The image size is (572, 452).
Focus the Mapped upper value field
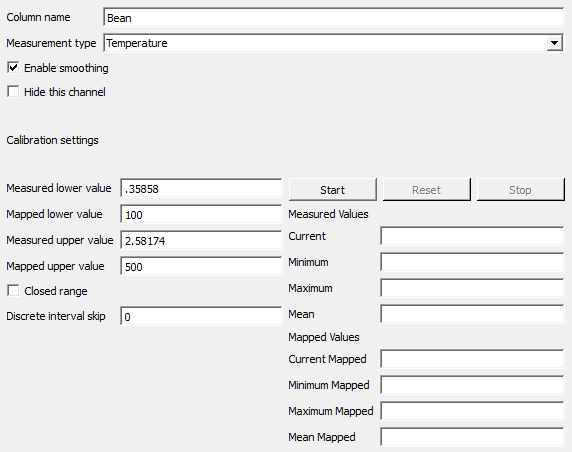tap(201, 266)
